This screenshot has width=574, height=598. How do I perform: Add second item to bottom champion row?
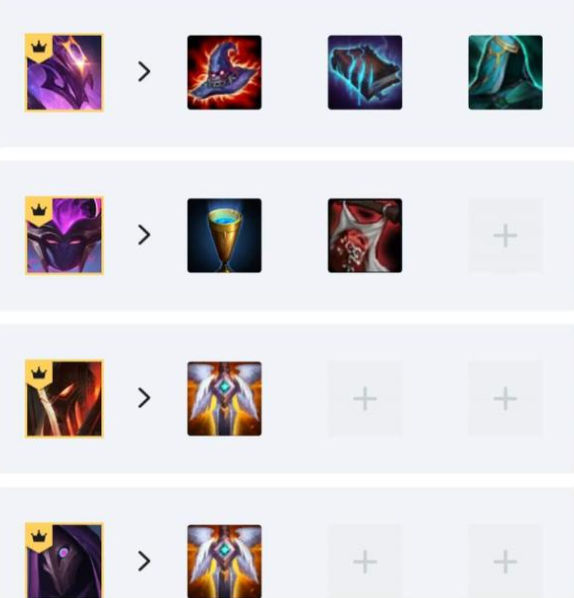pyautogui.click(x=365, y=561)
